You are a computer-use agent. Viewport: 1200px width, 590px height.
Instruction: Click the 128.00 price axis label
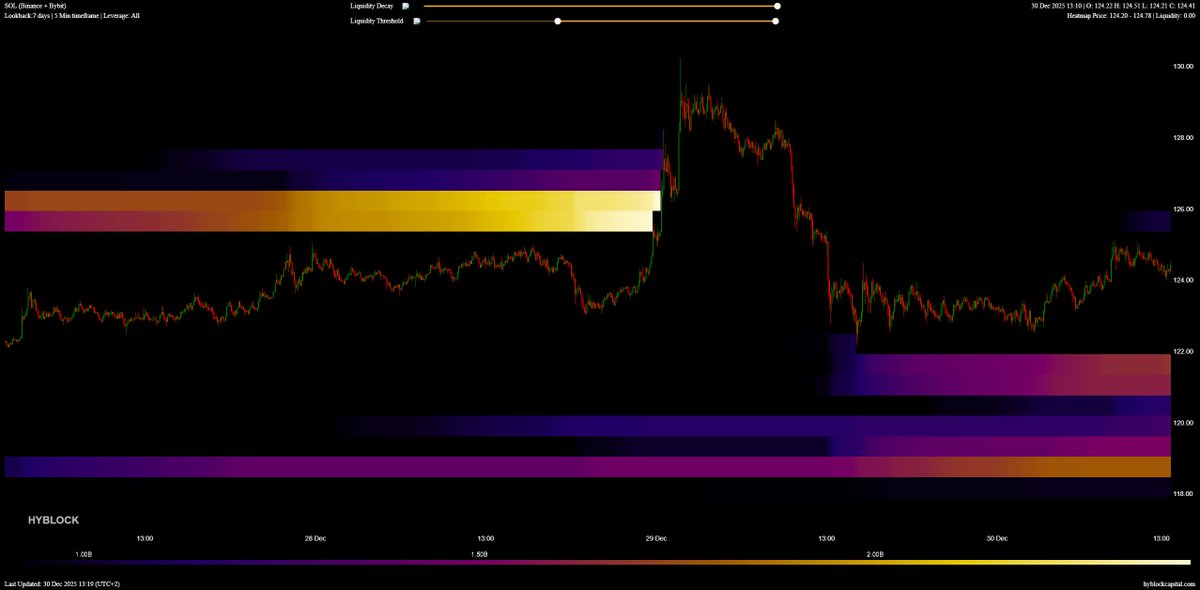tap(1182, 138)
